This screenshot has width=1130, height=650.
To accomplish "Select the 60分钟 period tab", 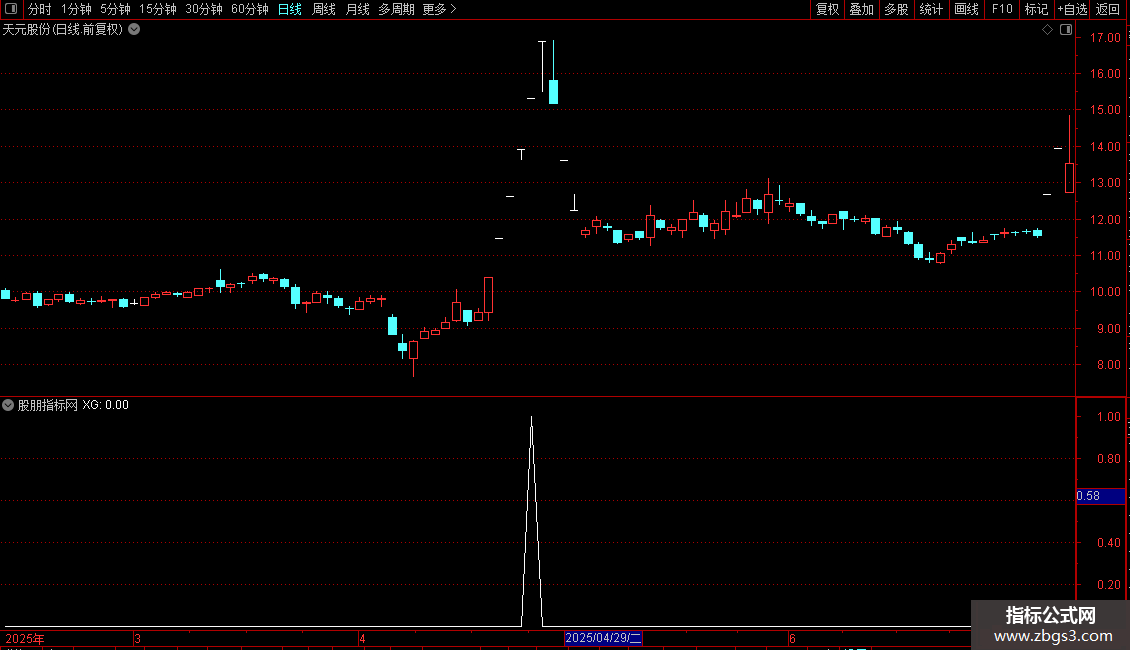I will (249, 9).
